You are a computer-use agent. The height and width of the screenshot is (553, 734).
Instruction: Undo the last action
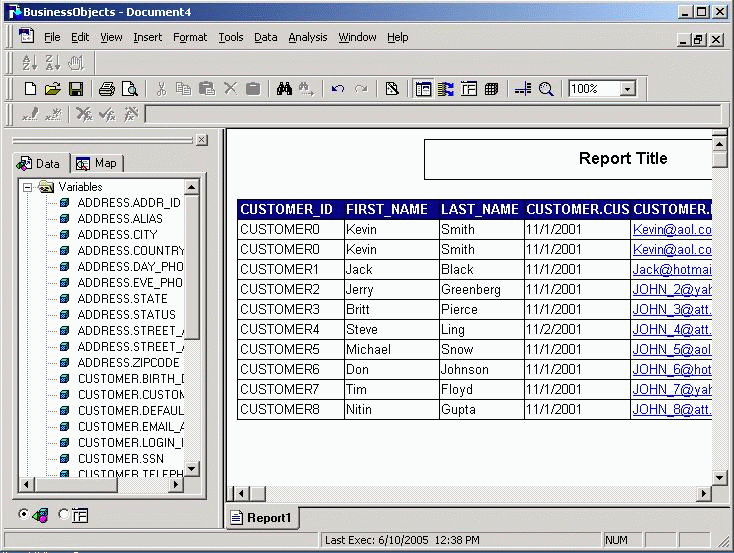[338, 88]
